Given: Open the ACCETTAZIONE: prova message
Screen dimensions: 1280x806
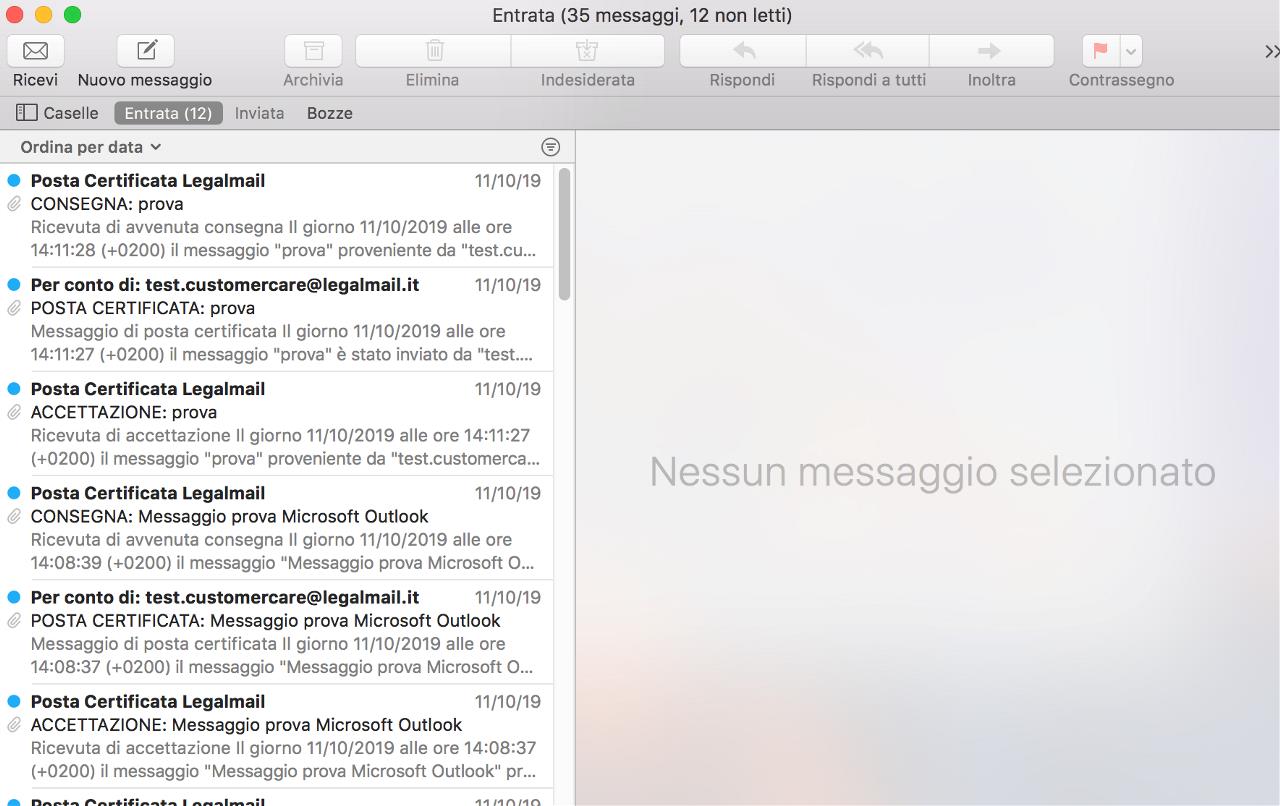Looking at the screenshot, I should [x=280, y=423].
